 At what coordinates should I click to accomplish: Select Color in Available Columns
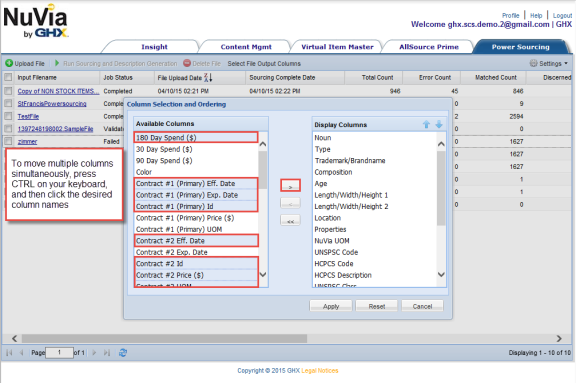tap(196, 172)
